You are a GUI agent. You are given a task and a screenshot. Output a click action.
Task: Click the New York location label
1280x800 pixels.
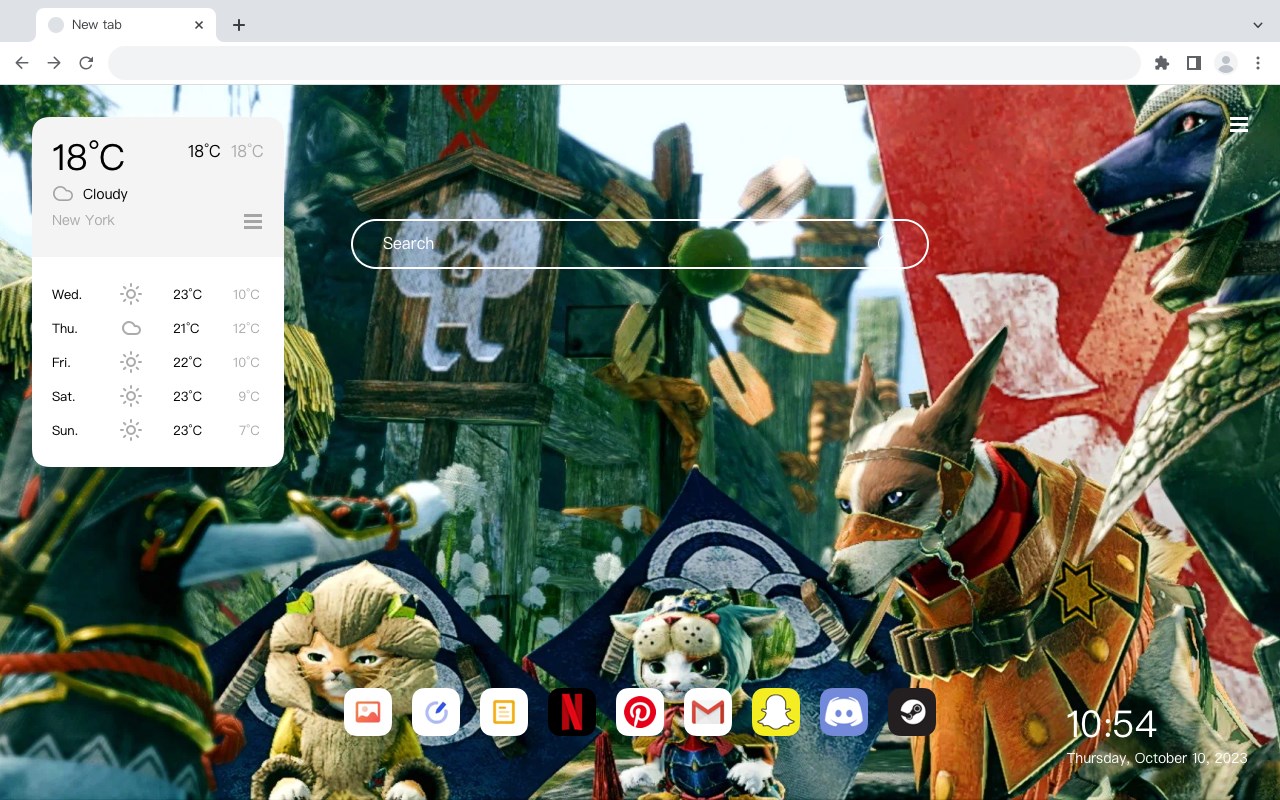point(83,220)
